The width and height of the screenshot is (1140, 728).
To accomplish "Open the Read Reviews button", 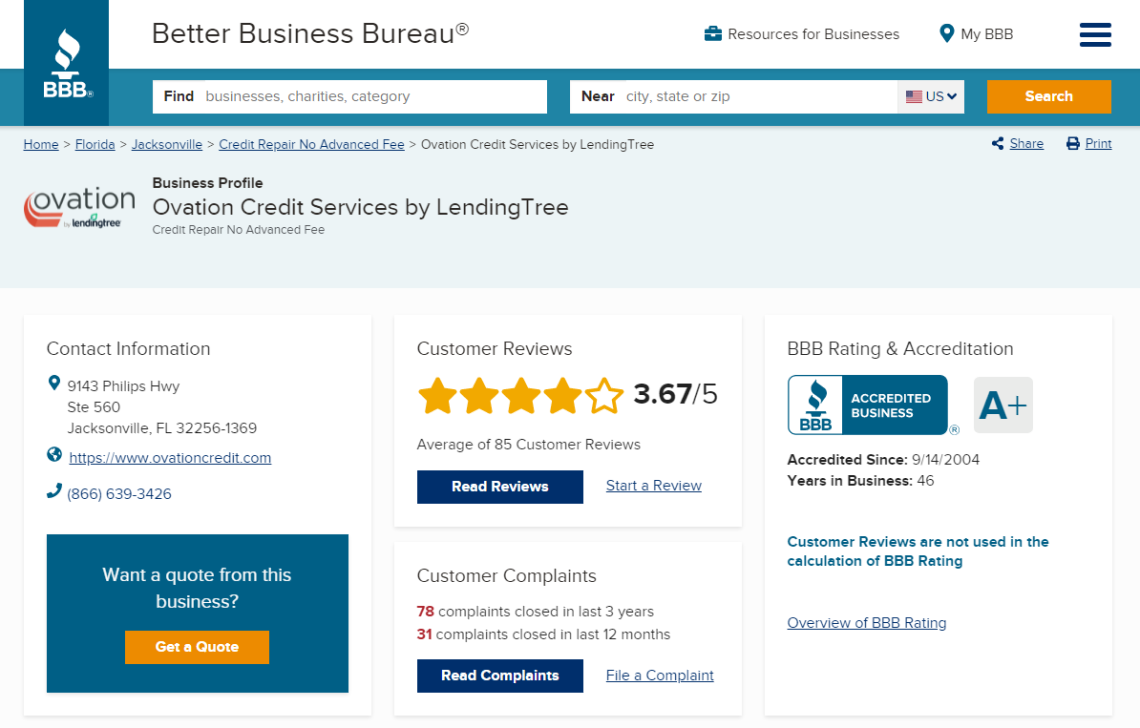I will tap(500, 487).
